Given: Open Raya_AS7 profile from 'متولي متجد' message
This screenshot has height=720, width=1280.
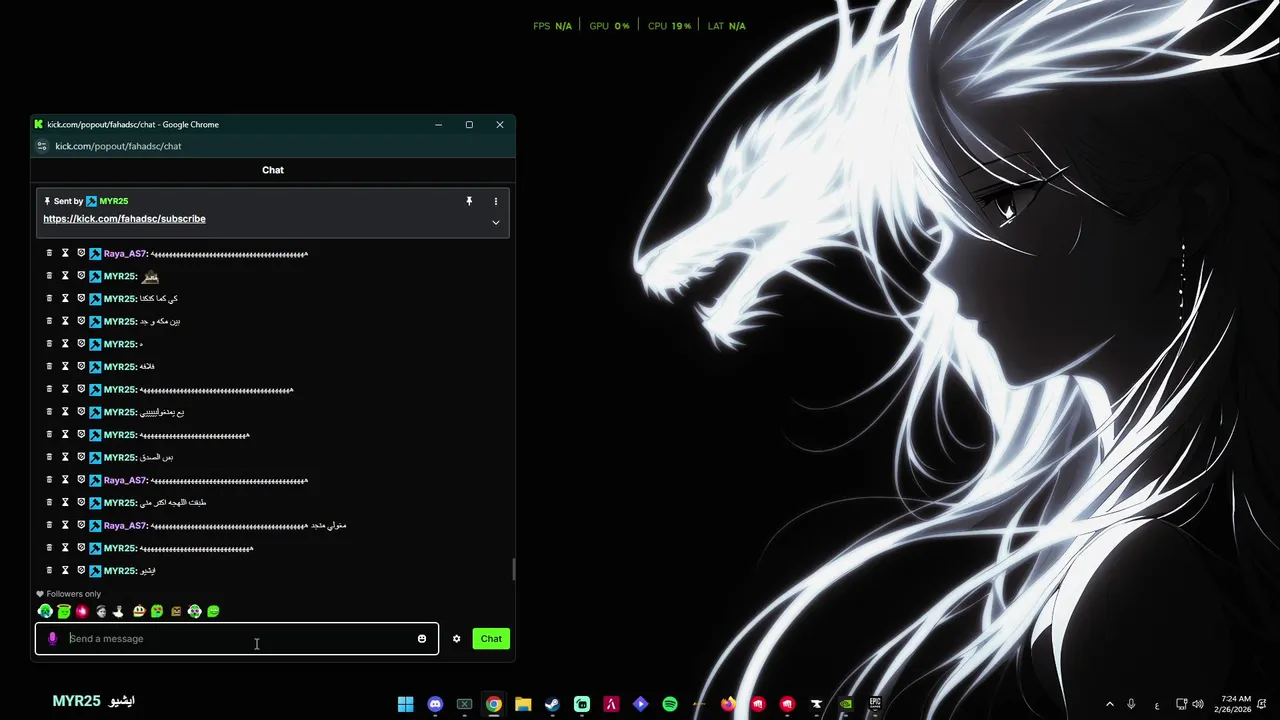Looking at the screenshot, I should [x=125, y=525].
